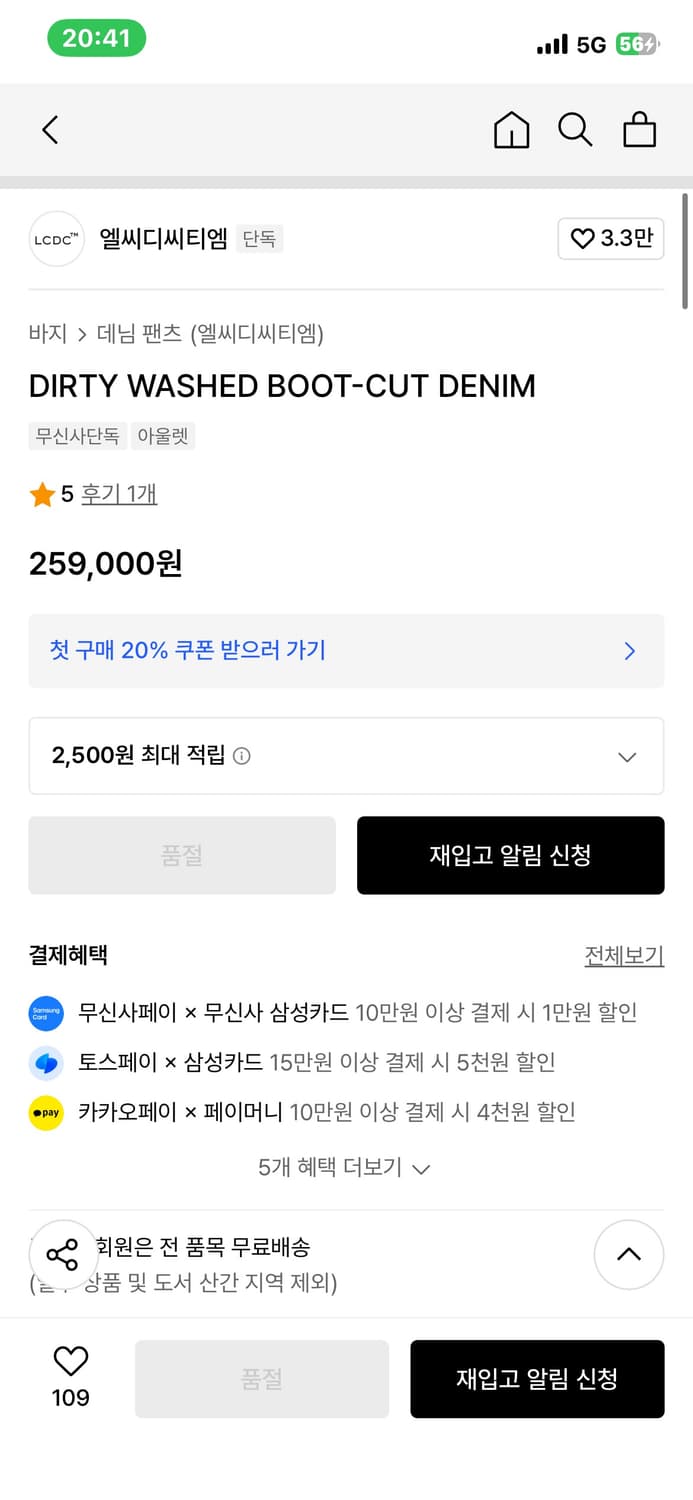Open the 바지 breadcrumb category

[x=48, y=333]
